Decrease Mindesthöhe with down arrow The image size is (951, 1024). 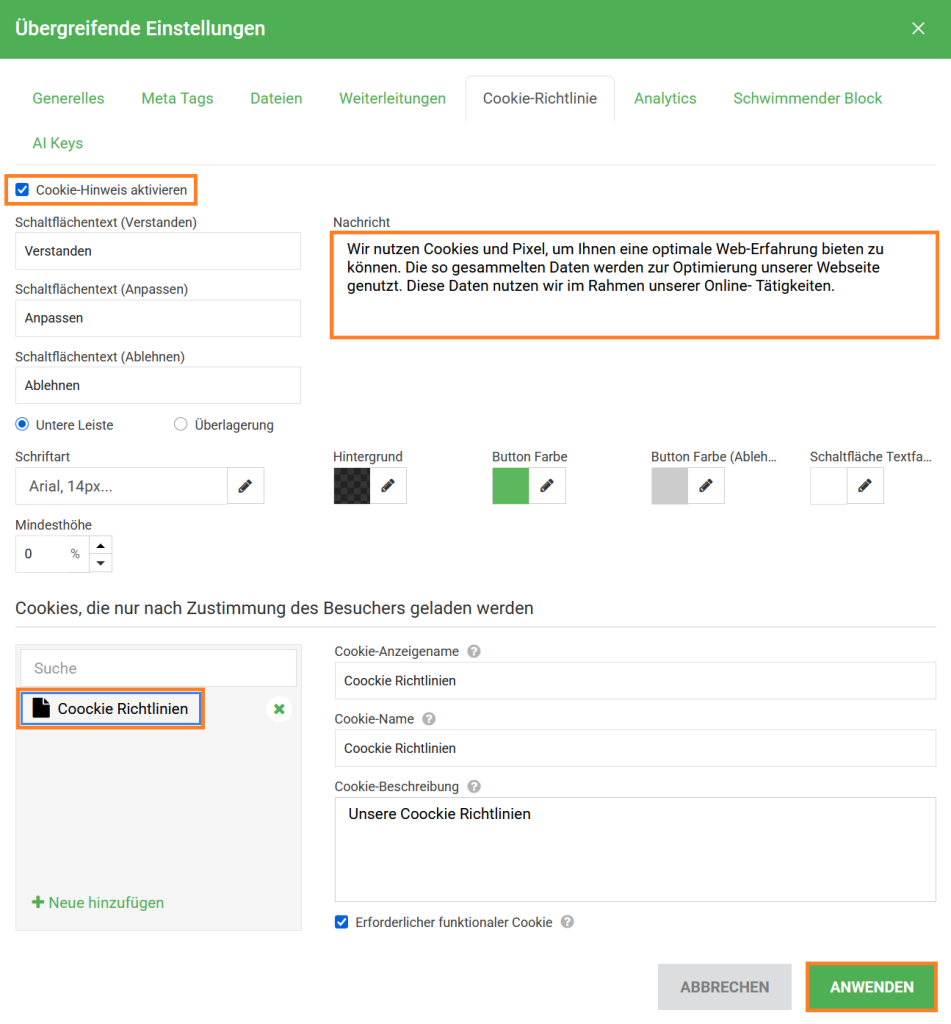(x=100, y=563)
